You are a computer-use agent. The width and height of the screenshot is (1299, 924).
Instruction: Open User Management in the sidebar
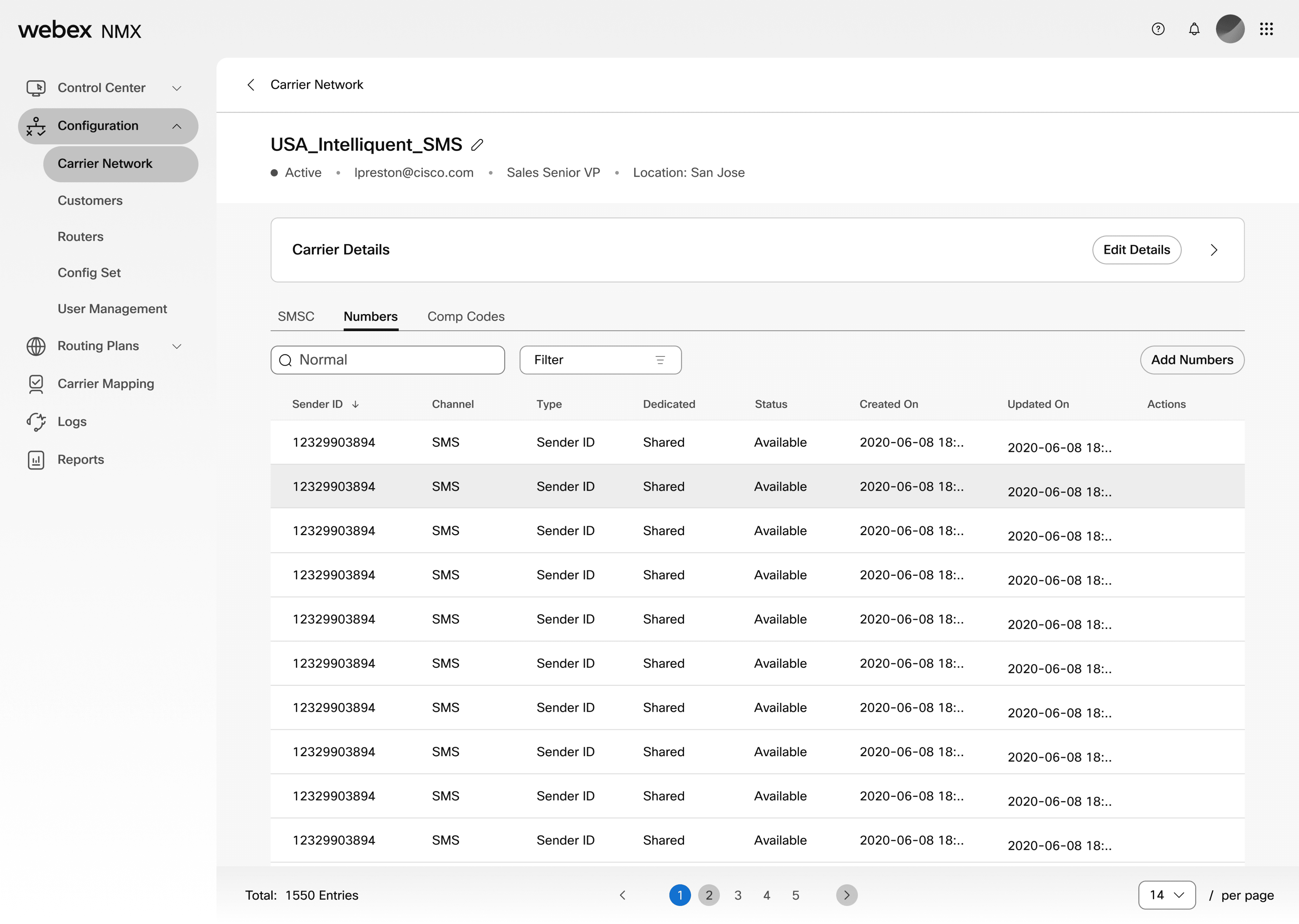click(112, 309)
